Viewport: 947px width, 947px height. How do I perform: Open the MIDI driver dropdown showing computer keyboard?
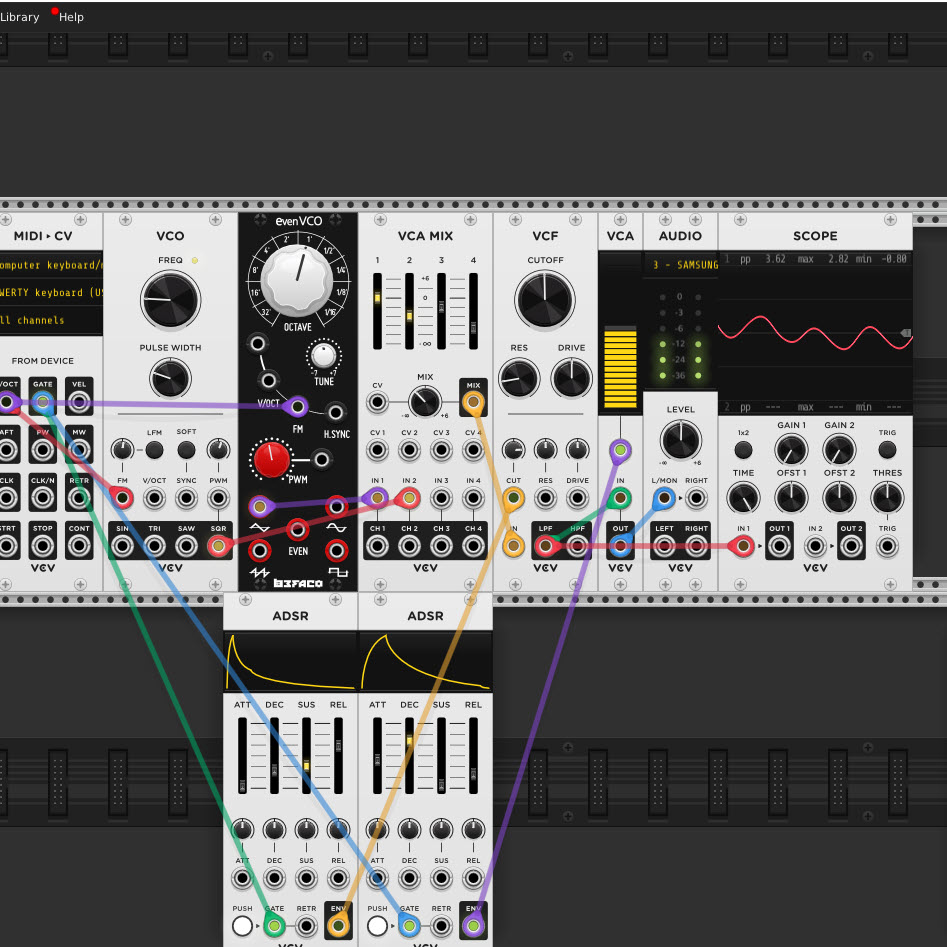pos(52,265)
